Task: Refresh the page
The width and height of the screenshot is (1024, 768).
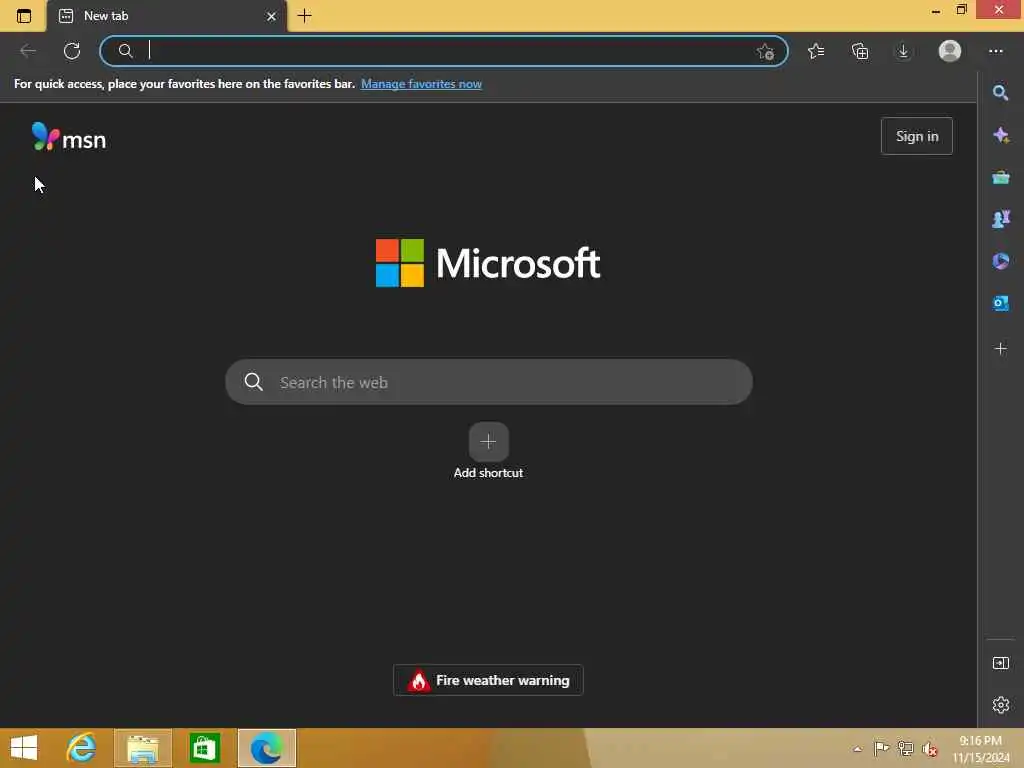Action: (x=72, y=51)
